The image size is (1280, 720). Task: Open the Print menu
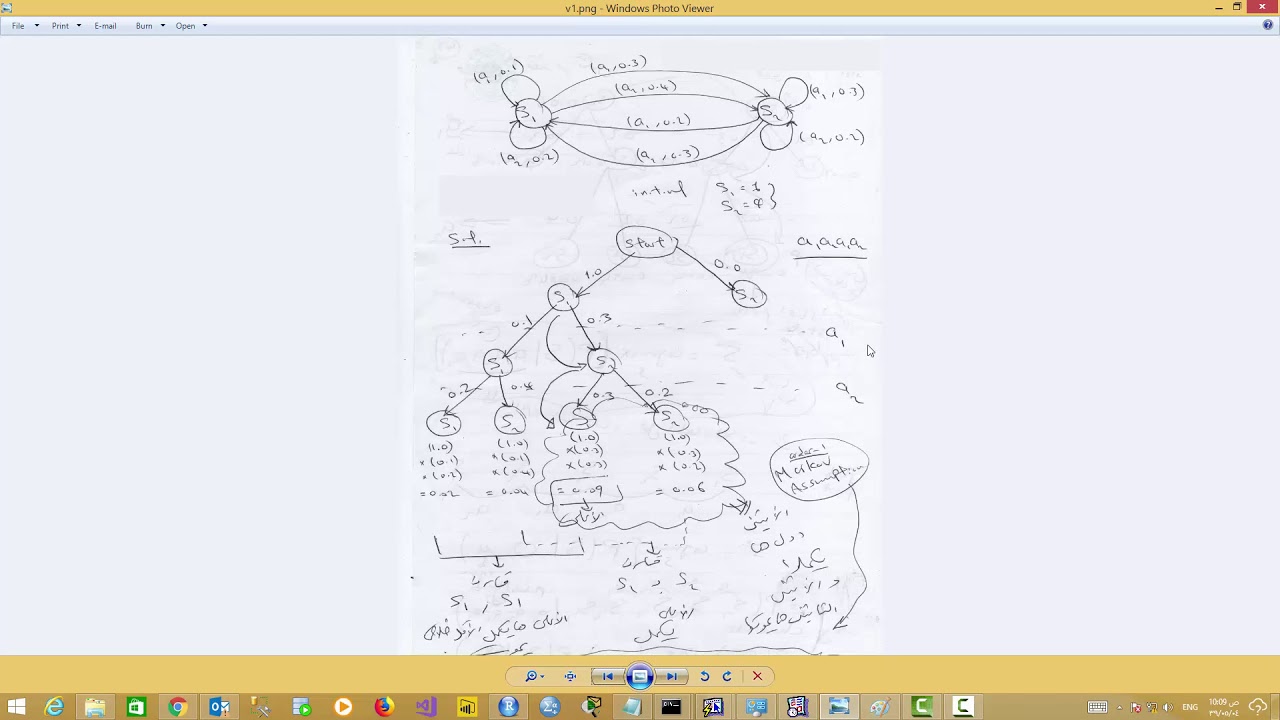pos(66,26)
